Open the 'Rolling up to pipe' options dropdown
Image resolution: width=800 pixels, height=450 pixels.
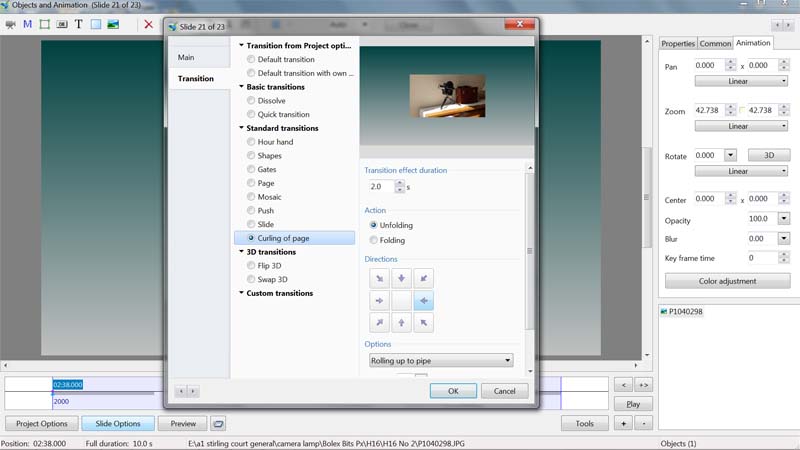[441, 360]
